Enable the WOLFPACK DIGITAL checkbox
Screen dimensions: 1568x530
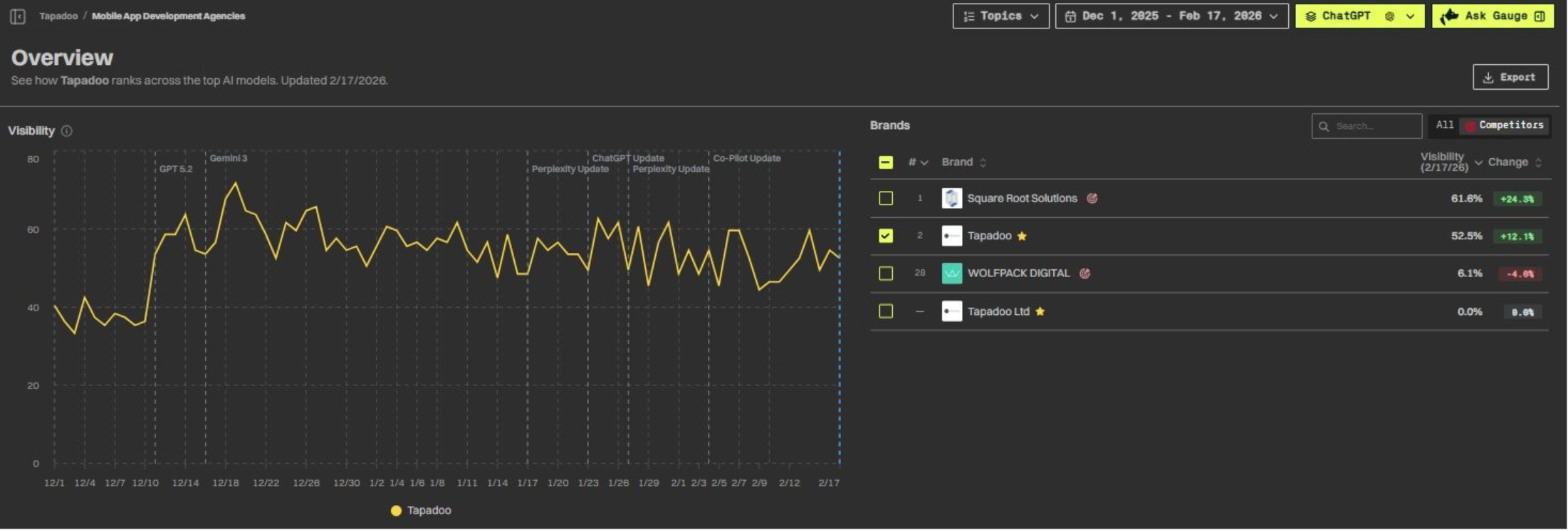coord(886,274)
